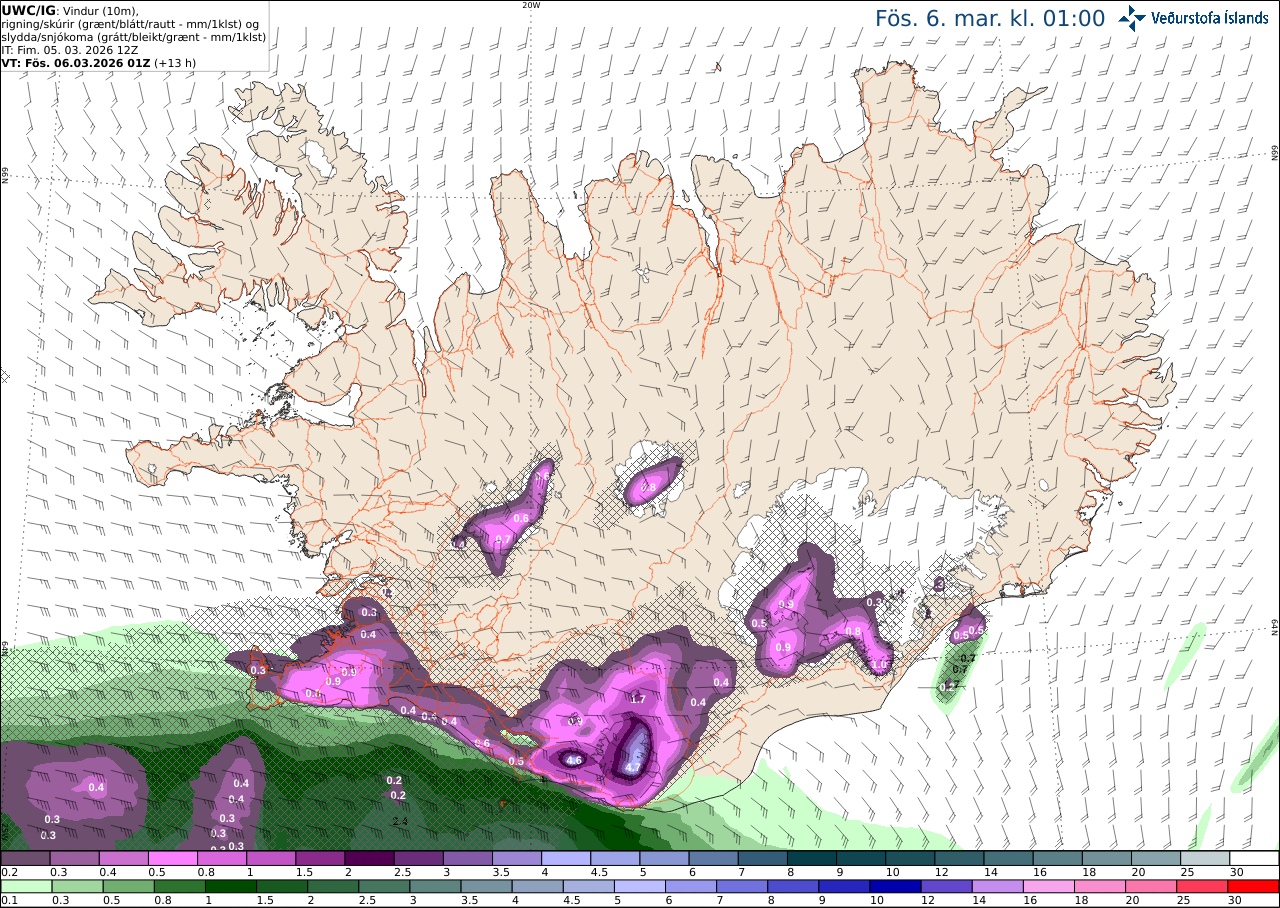Click the Veðurstofa Íslands name text
The height and width of the screenshot is (908, 1280).
[x=1210, y=17]
